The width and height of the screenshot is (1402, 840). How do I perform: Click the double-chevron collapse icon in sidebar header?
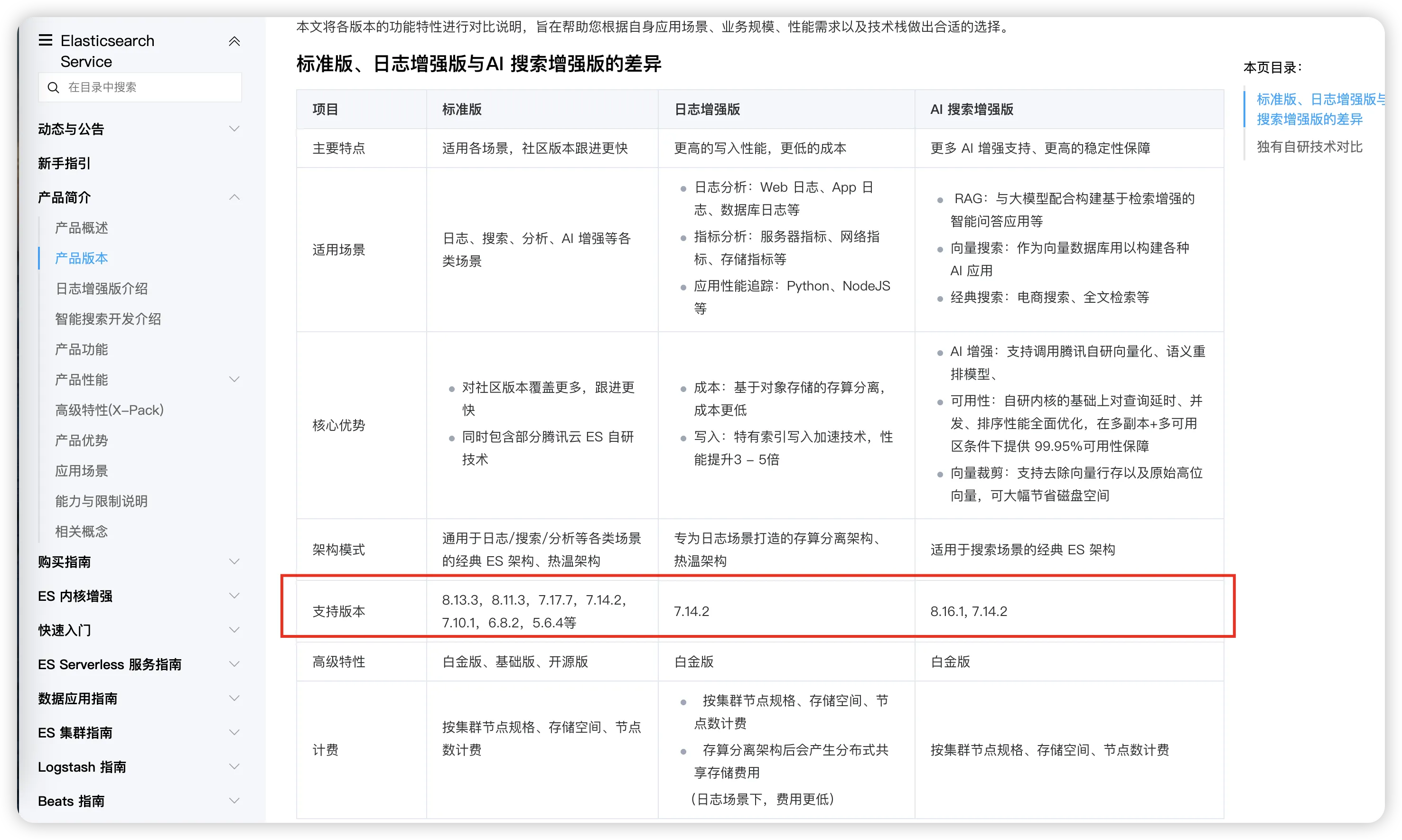234,41
